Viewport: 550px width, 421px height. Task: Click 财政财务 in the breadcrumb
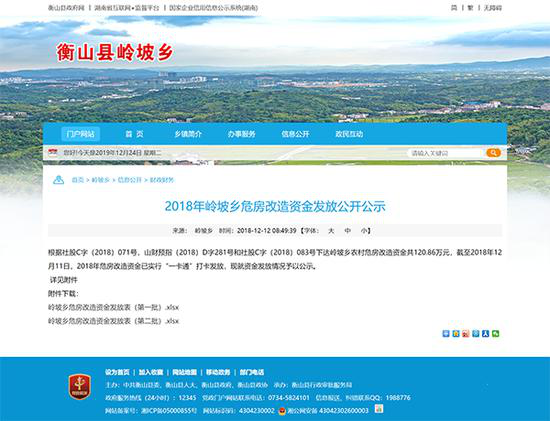[x=162, y=180]
